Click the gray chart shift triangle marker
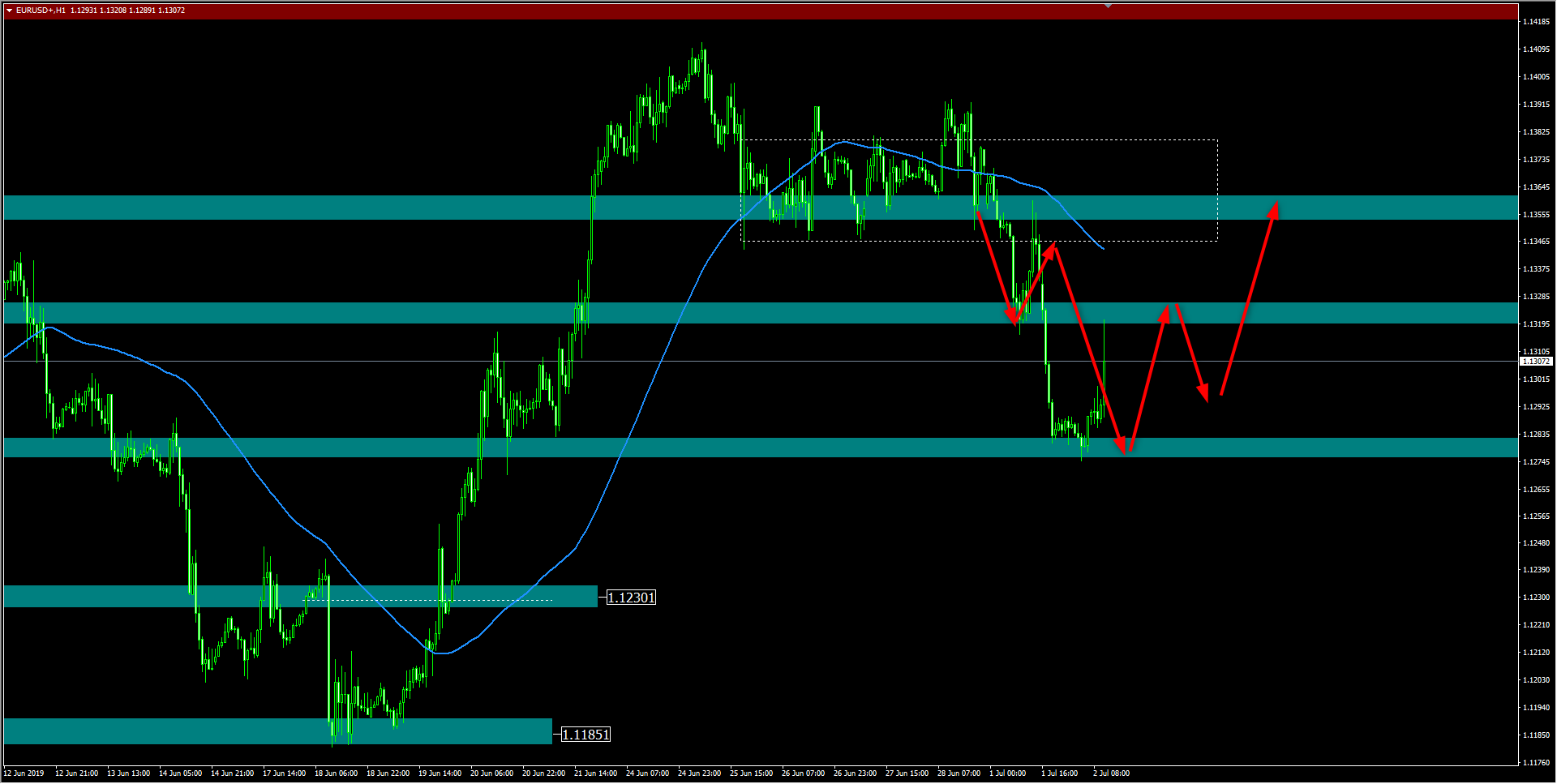This screenshot has height=784, width=1557. (1108, 6)
